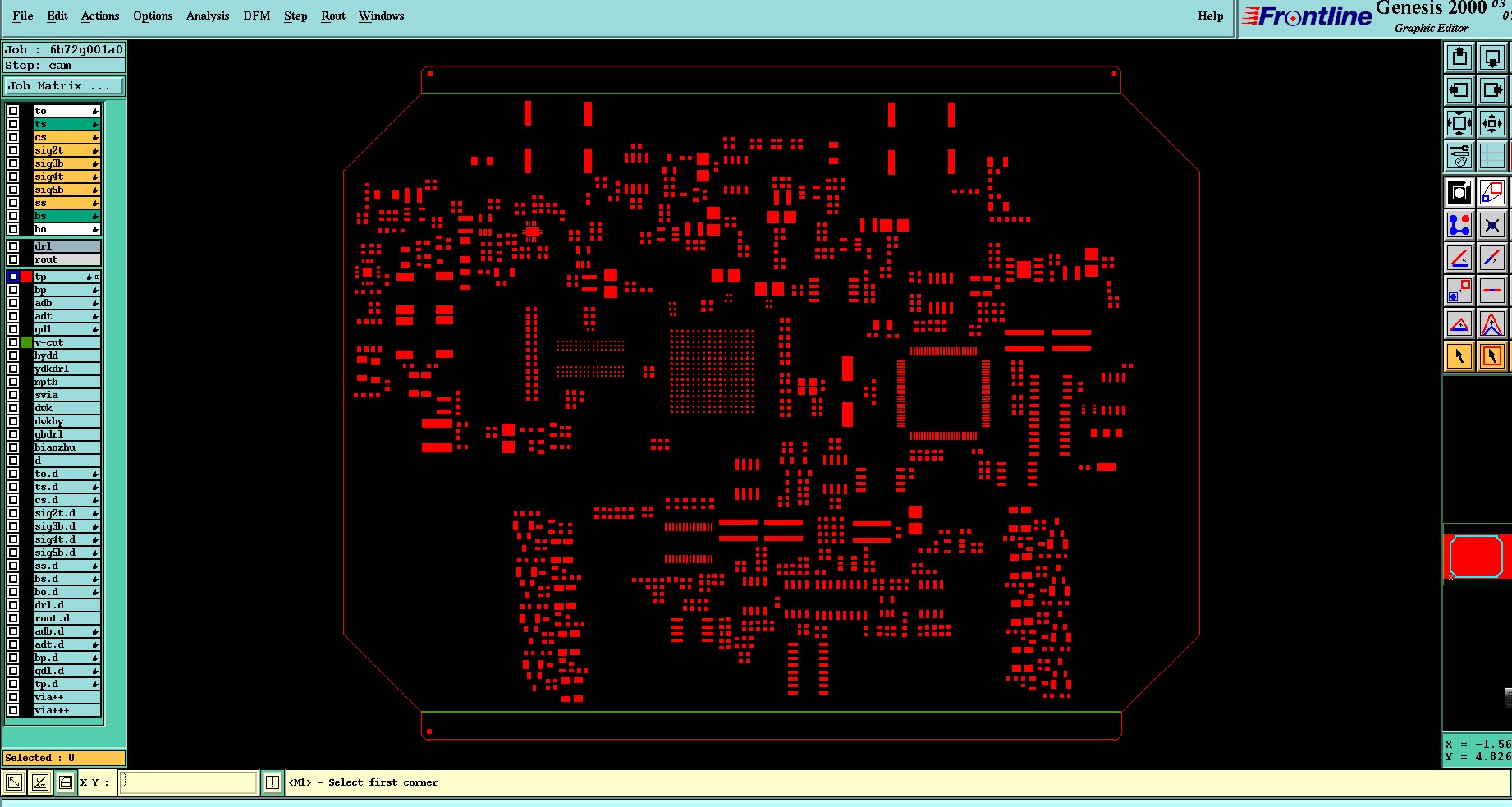Click the diagonal arrow icon in bottom bar
This screenshot has width=1512, height=807.
pos(14,782)
